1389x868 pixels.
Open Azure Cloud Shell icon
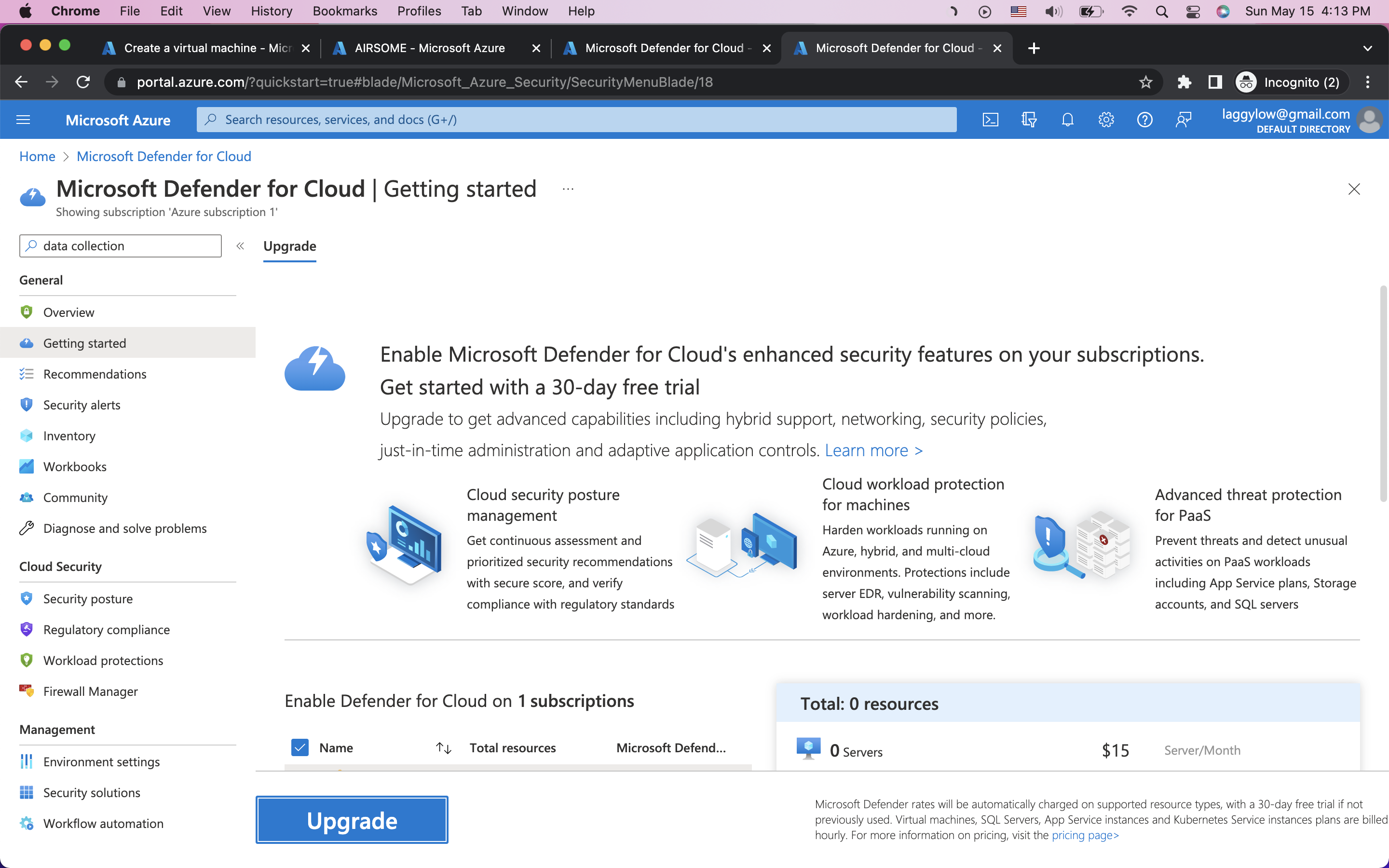pyautogui.click(x=990, y=120)
